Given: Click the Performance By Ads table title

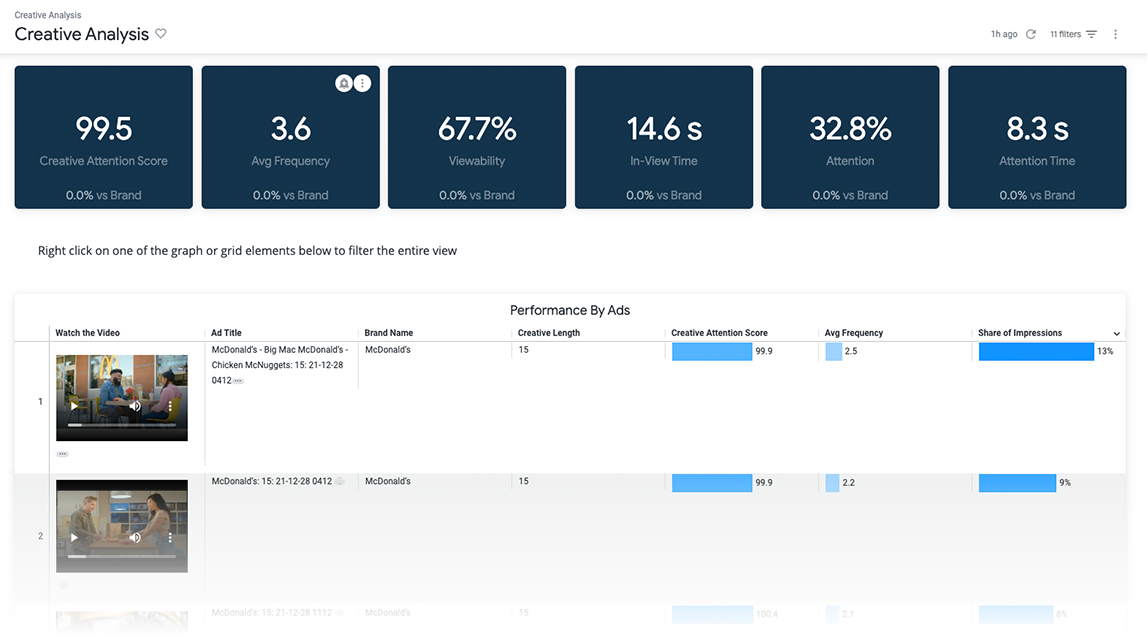Looking at the screenshot, I should tap(570, 310).
